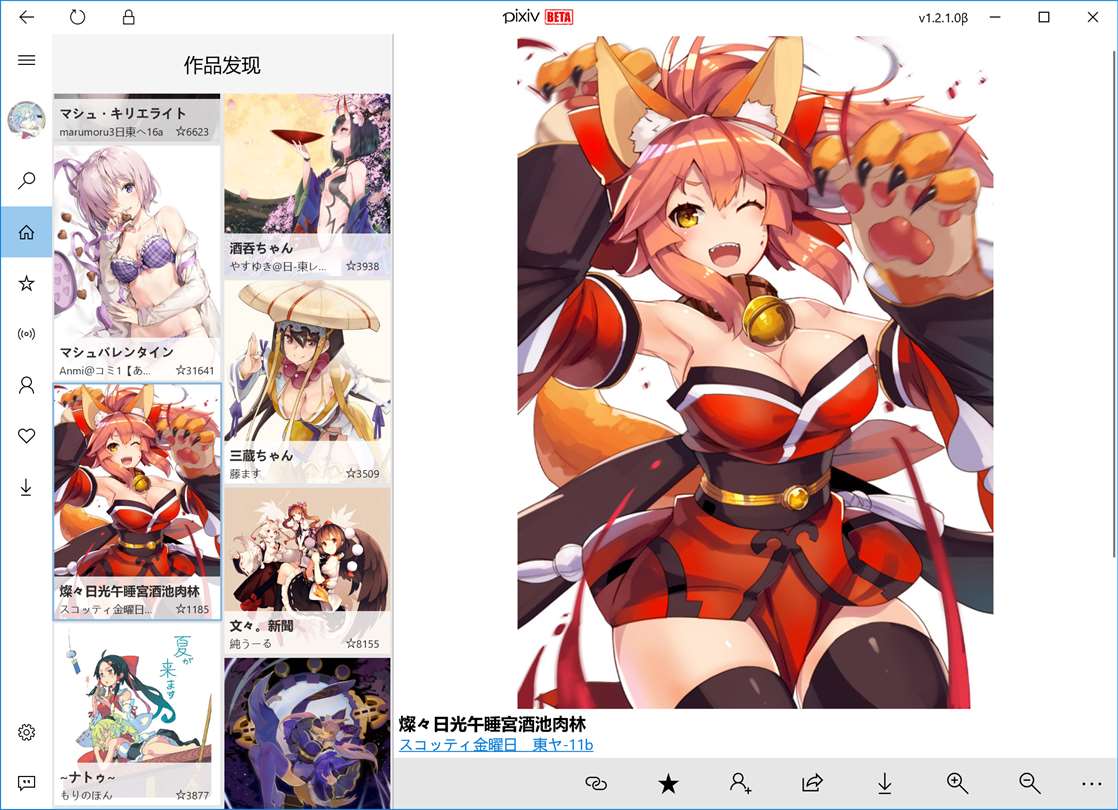Share the artwork with share icon

812,783
